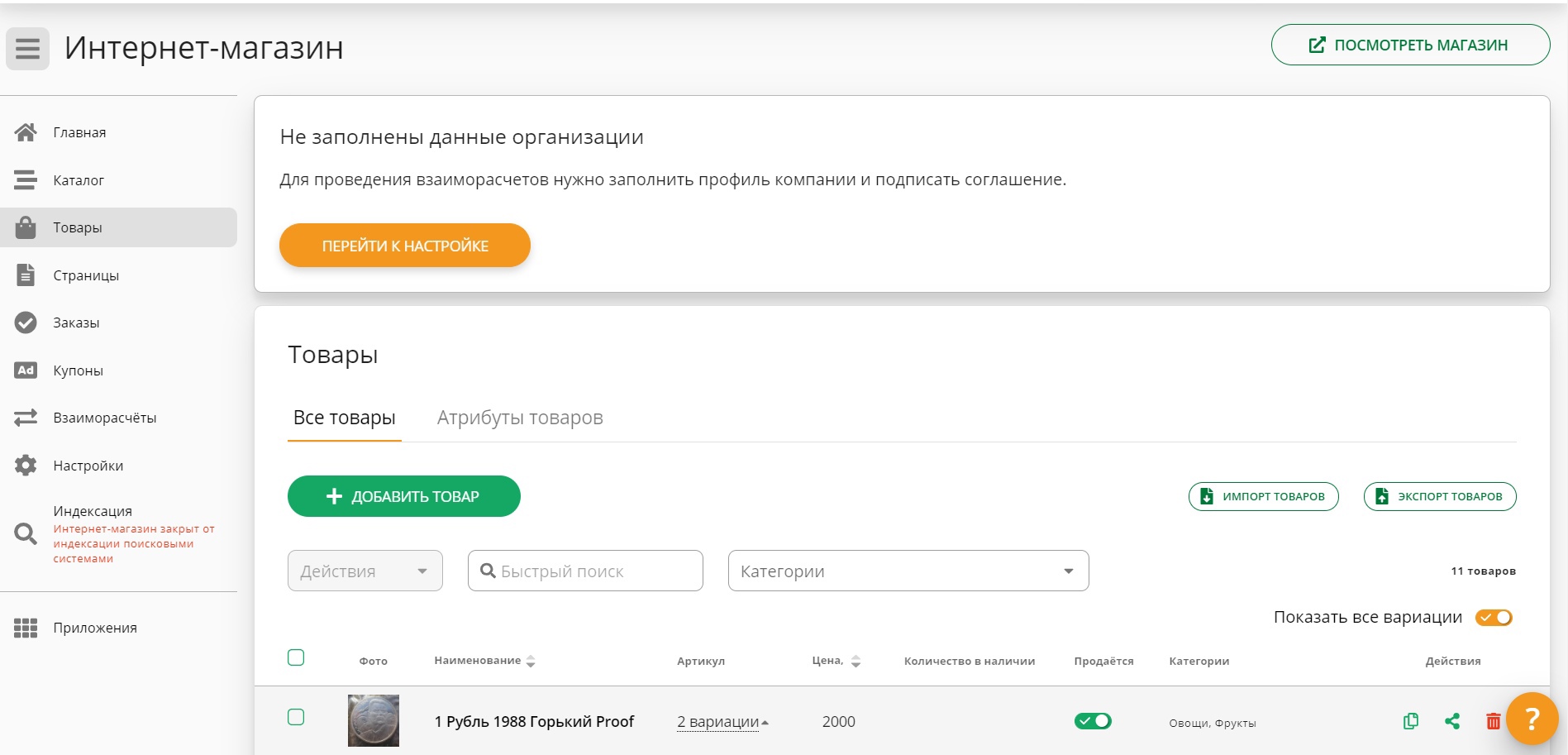
Task: Open help via the orange question-mark bubble
Action: pyautogui.click(x=1532, y=719)
